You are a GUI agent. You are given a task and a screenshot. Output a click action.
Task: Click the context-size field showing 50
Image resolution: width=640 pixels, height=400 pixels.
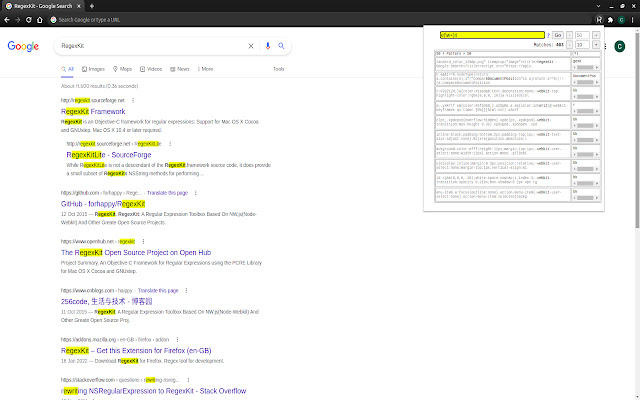click(x=582, y=36)
